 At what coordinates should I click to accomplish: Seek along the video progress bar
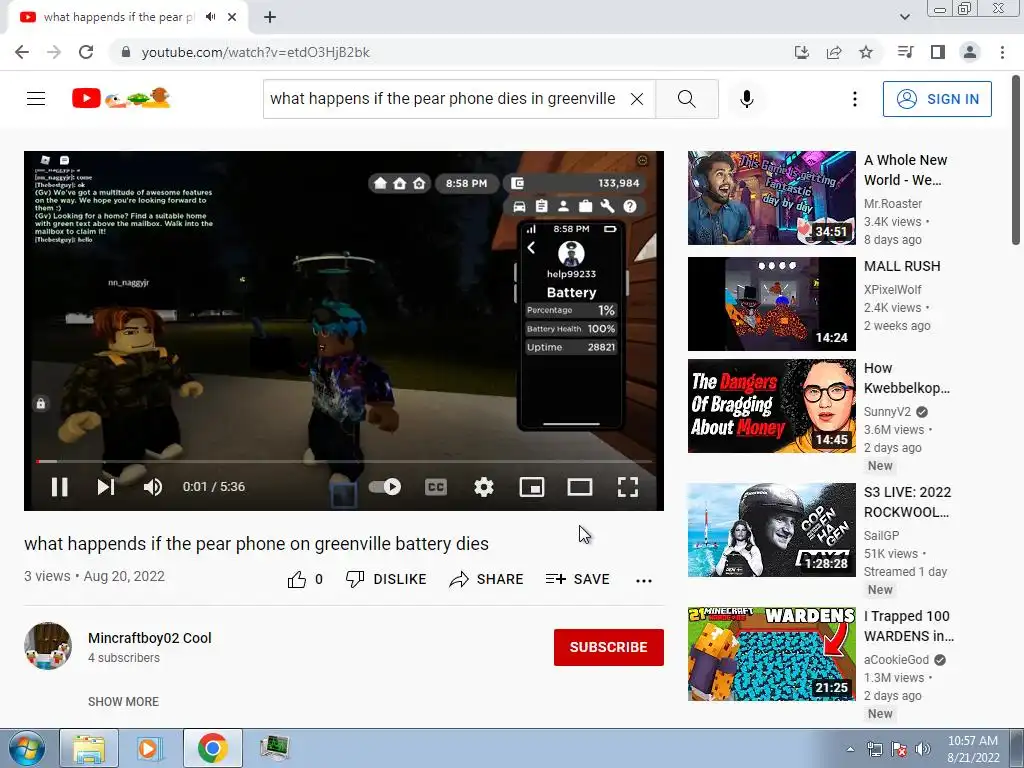click(x=344, y=462)
